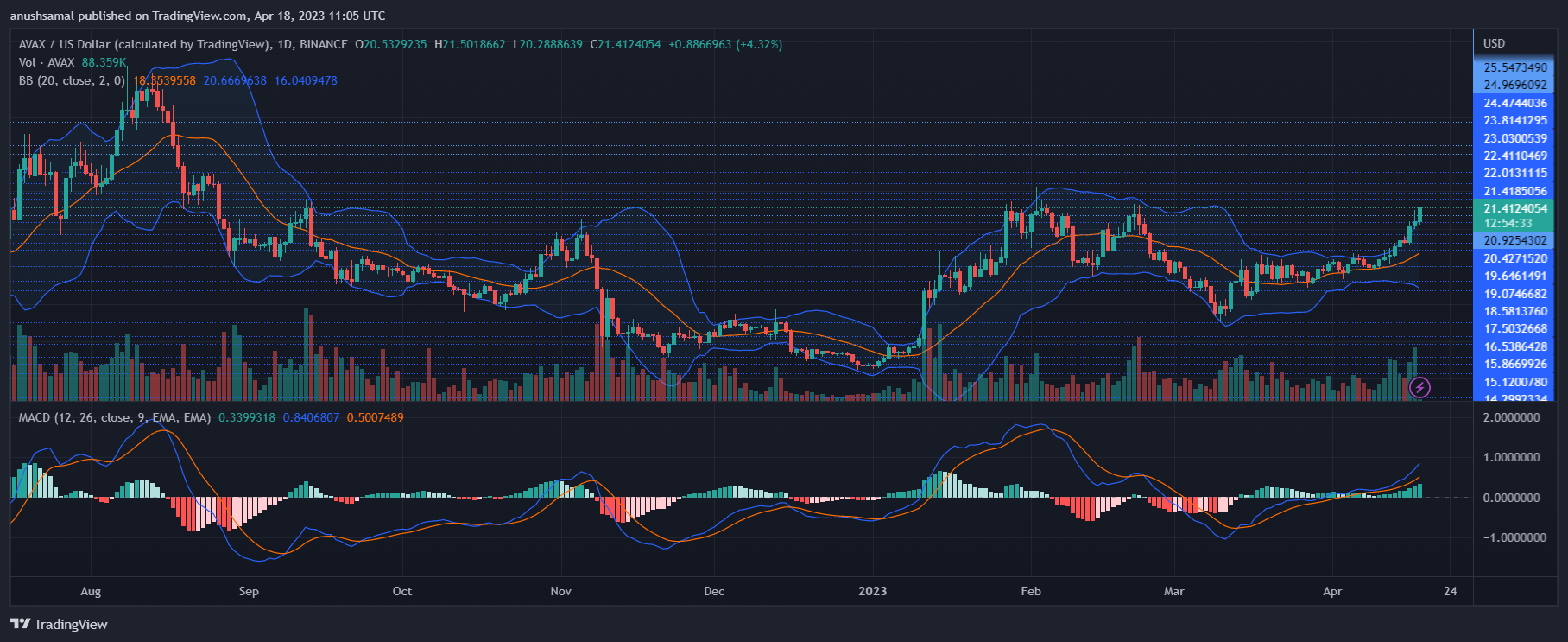
Task: Click the Dec label on time axis
Action: [x=714, y=592]
